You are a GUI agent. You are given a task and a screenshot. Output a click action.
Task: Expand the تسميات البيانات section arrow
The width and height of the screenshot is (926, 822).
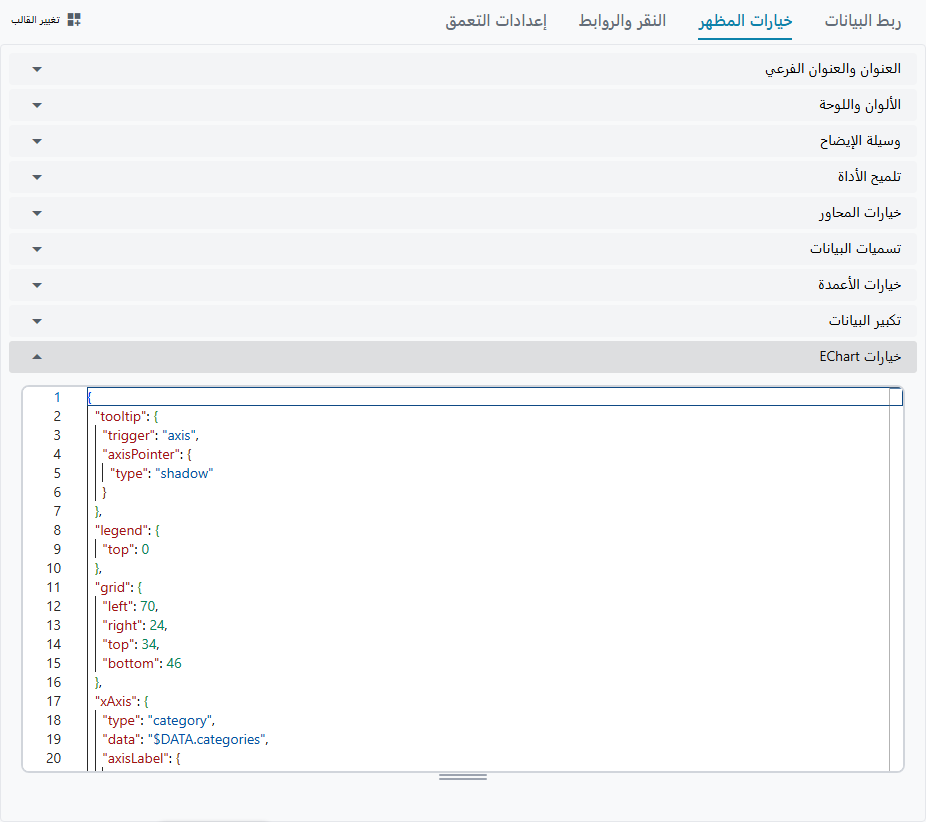37,249
